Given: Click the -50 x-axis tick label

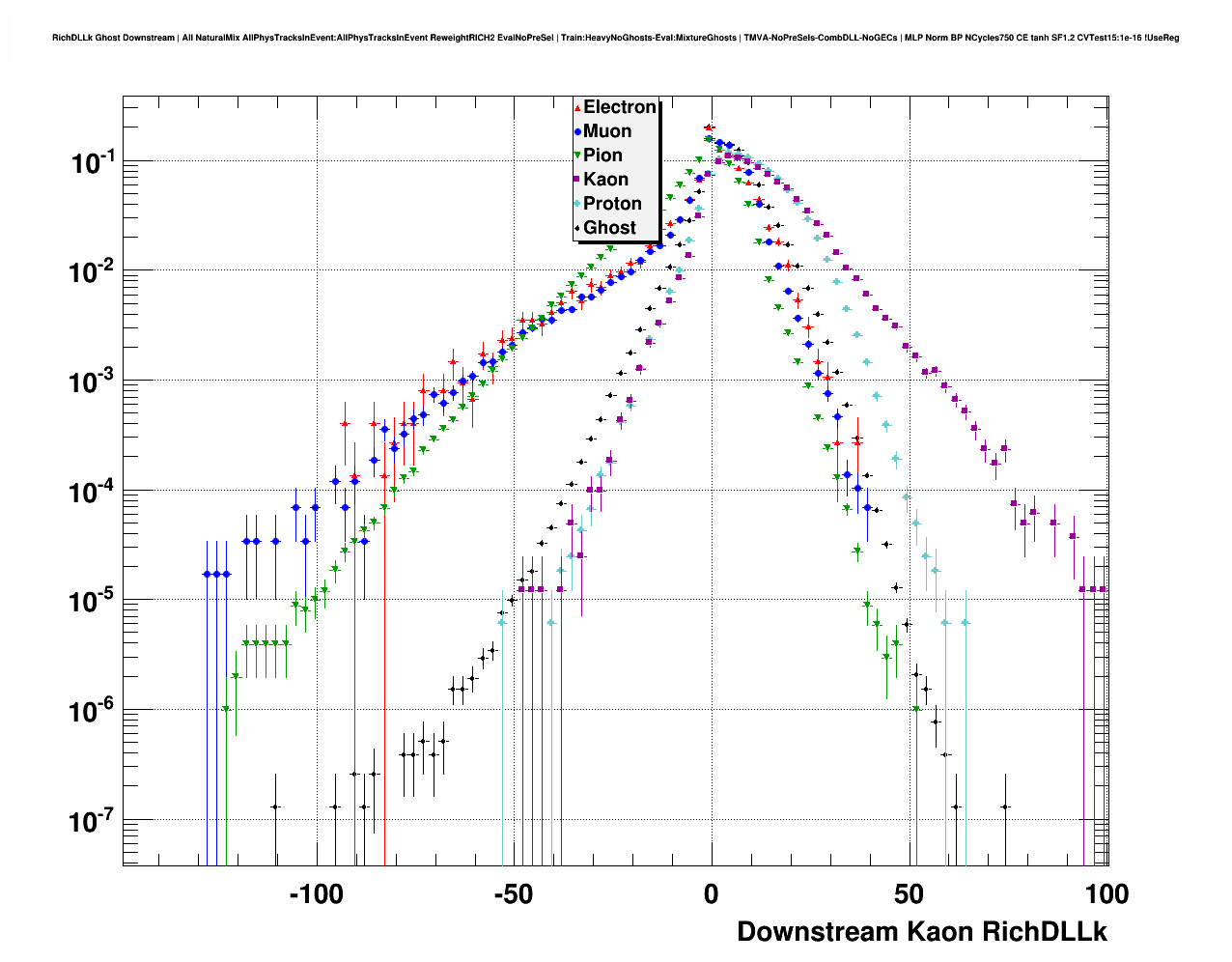Looking at the screenshot, I should click(513, 894).
